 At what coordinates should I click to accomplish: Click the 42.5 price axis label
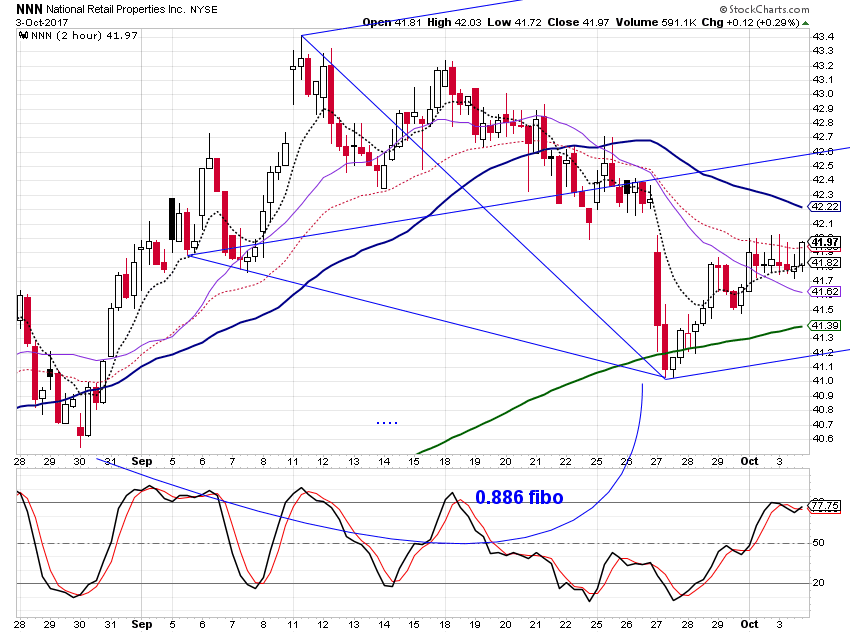tap(823, 165)
